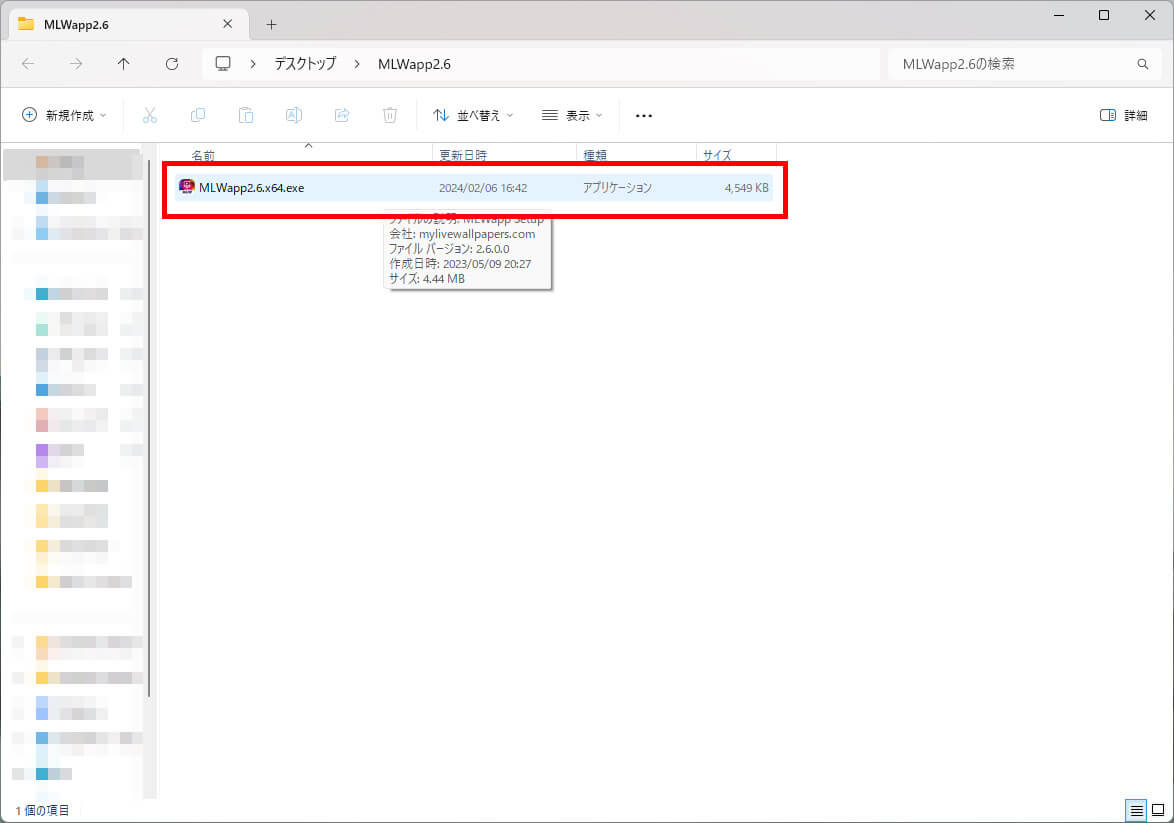This screenshot has height=823, width=1174.
Task: Open the 表示 view options dropdown
Action: click(x=572, y=115)
